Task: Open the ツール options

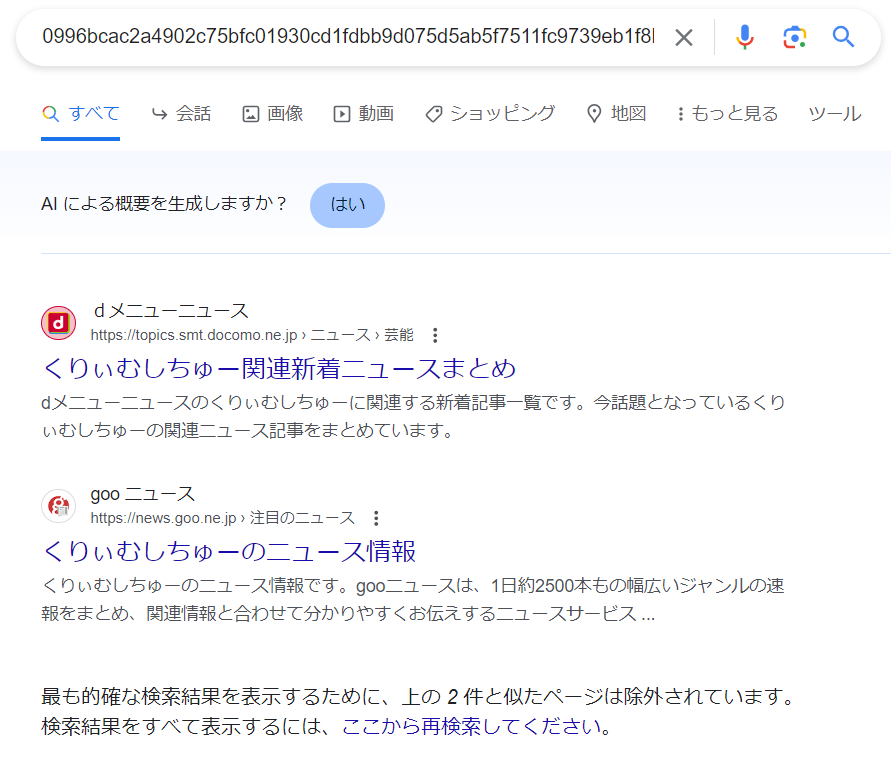Action: coord(835,114)
